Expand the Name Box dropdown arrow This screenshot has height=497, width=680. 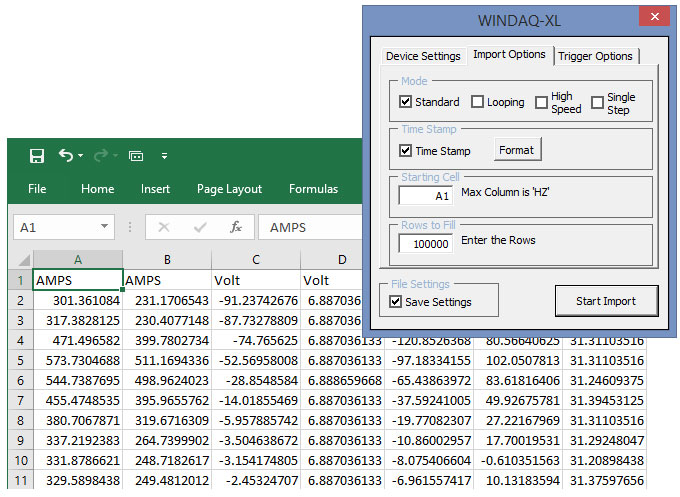(104, 226)
